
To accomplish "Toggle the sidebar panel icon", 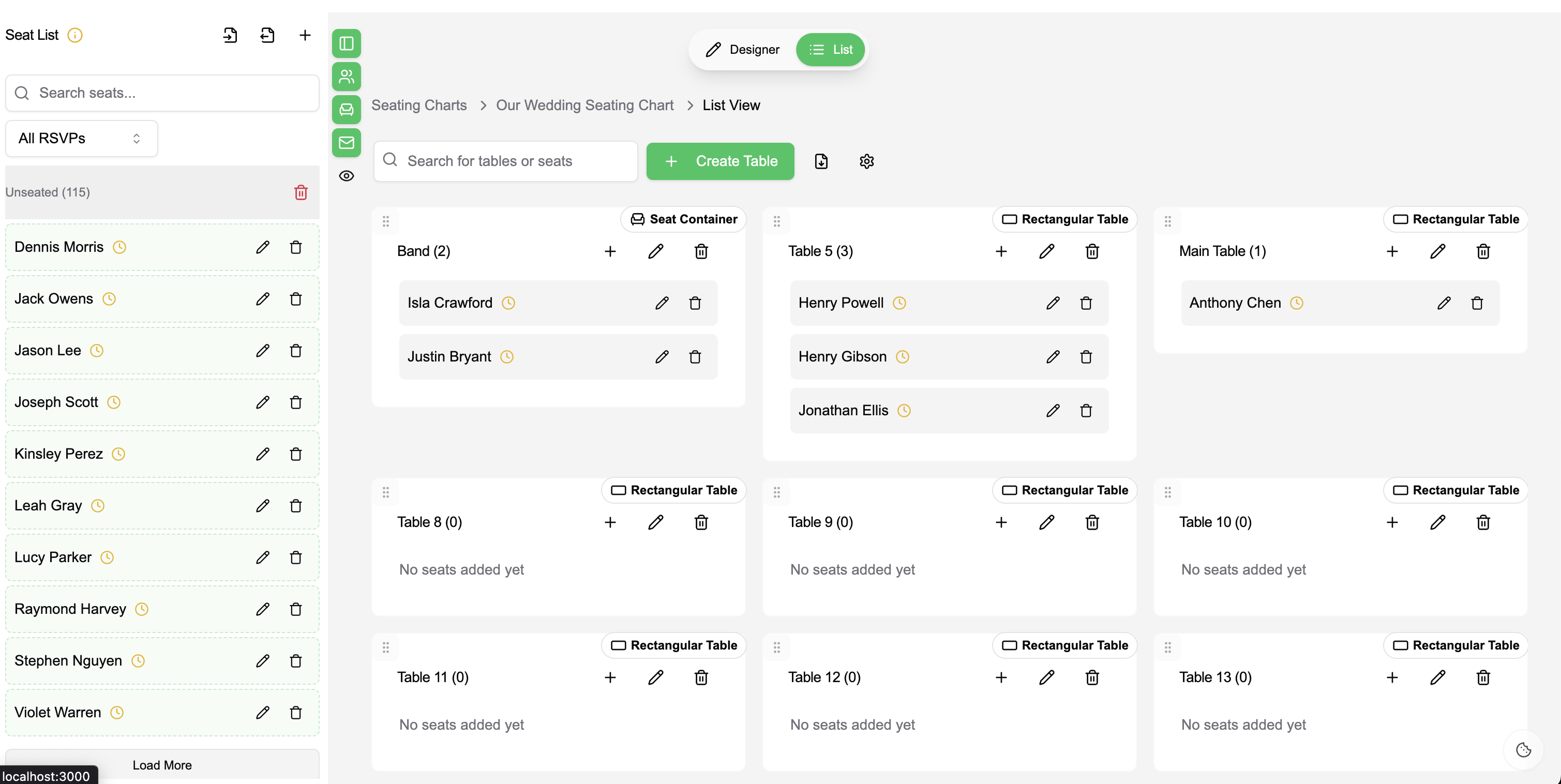I will pyautogui.click(x=347, y=43).
